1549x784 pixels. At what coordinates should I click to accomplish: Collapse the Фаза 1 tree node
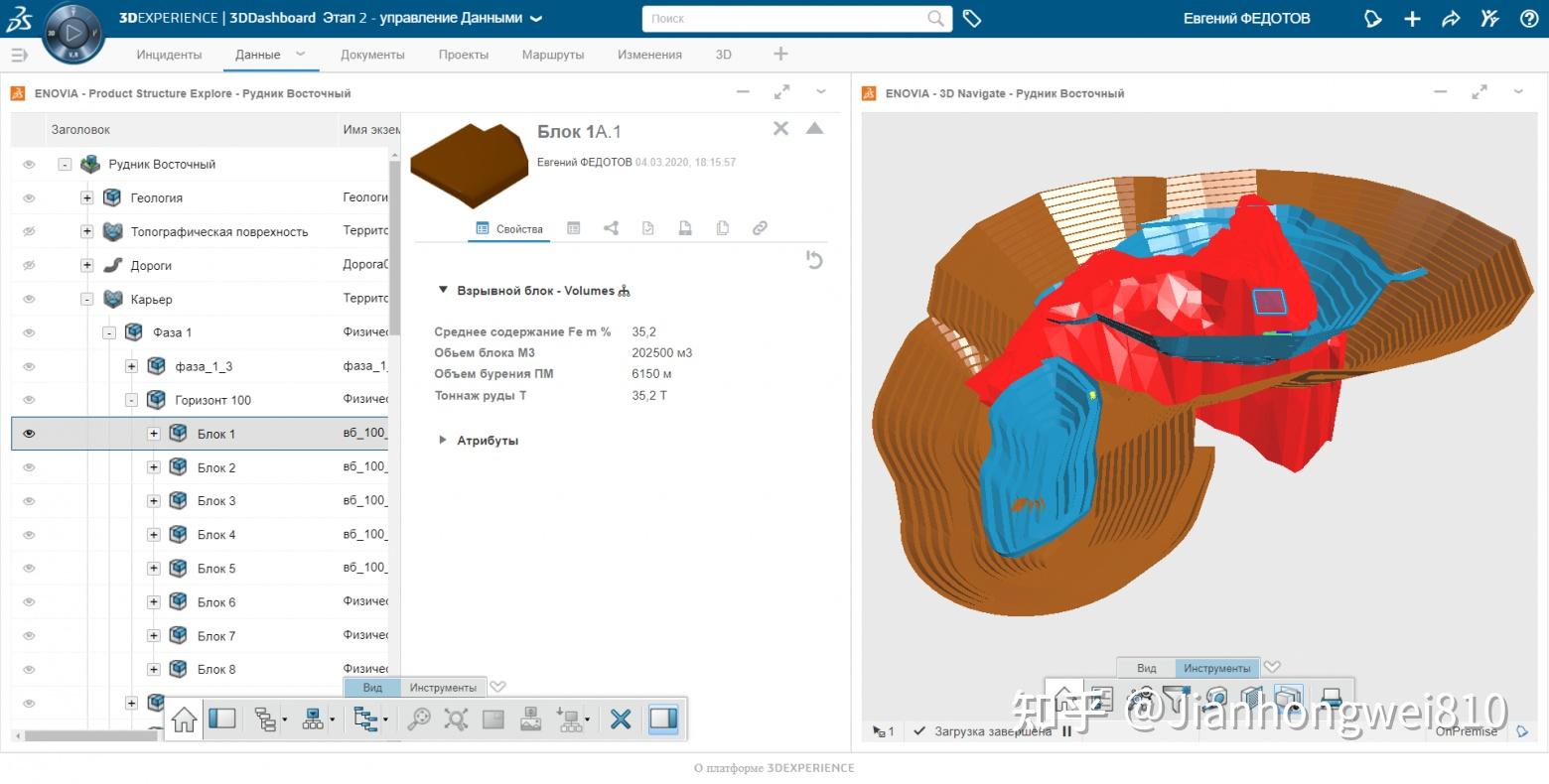108,331
